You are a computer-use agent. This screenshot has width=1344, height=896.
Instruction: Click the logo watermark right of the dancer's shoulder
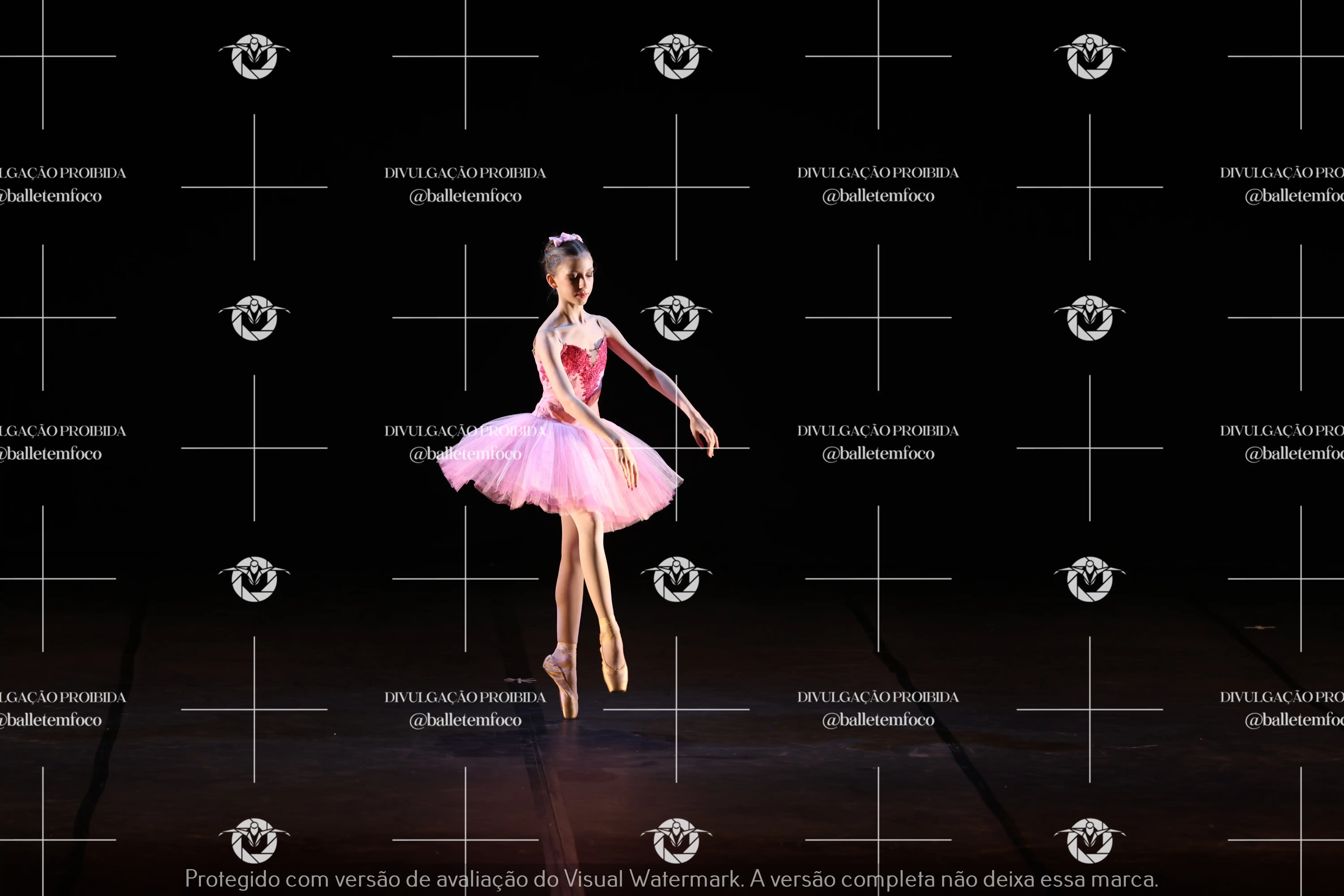[676, 318]
